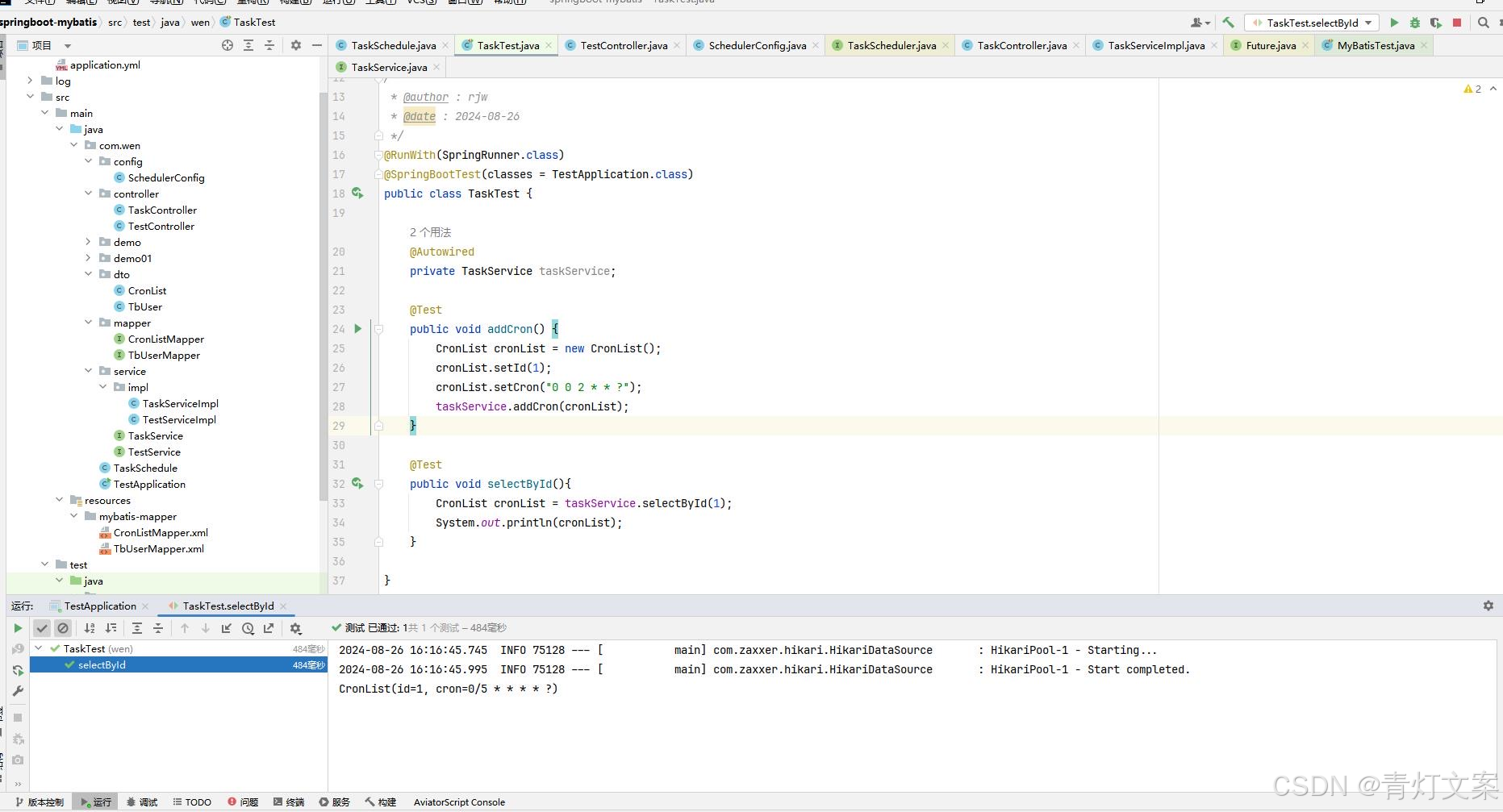Open test runner settings gear
This screenshot has width=1503, height=812.
pos(295,628)
